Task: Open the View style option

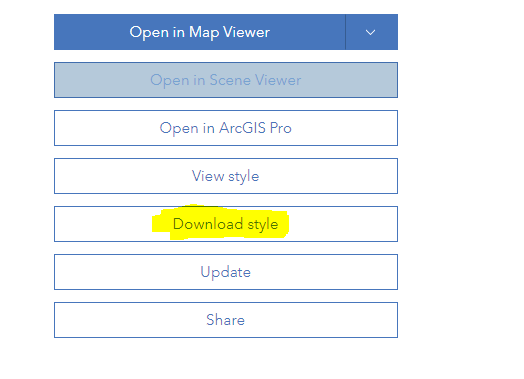Action: [x=226, y=176]
